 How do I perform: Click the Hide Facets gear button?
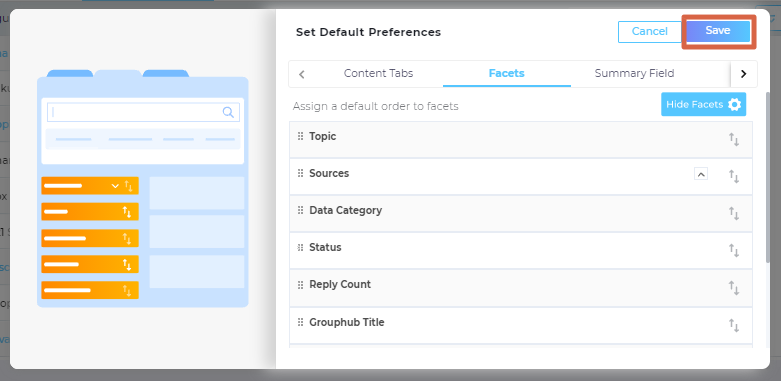[x=703, y=104]
